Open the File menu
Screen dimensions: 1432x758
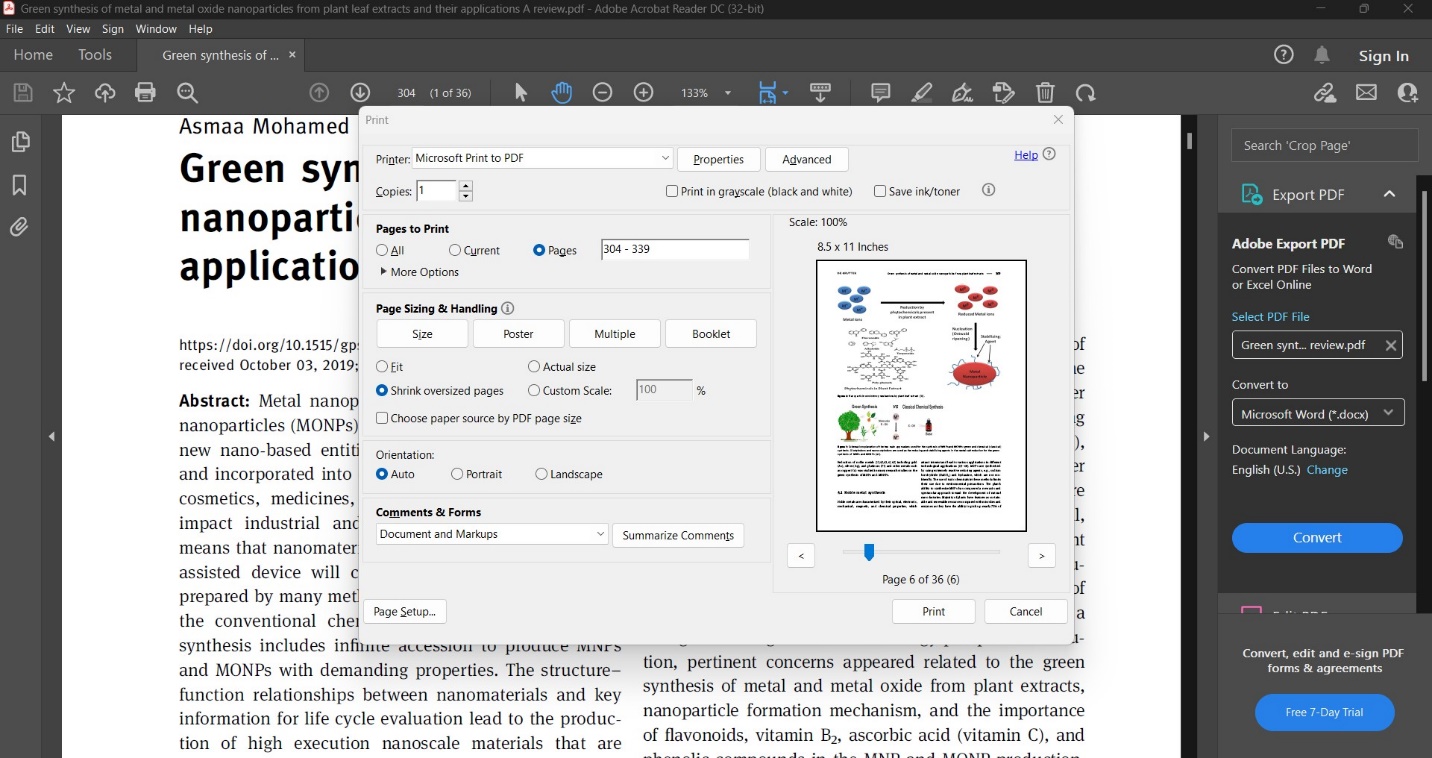[15, 29]
